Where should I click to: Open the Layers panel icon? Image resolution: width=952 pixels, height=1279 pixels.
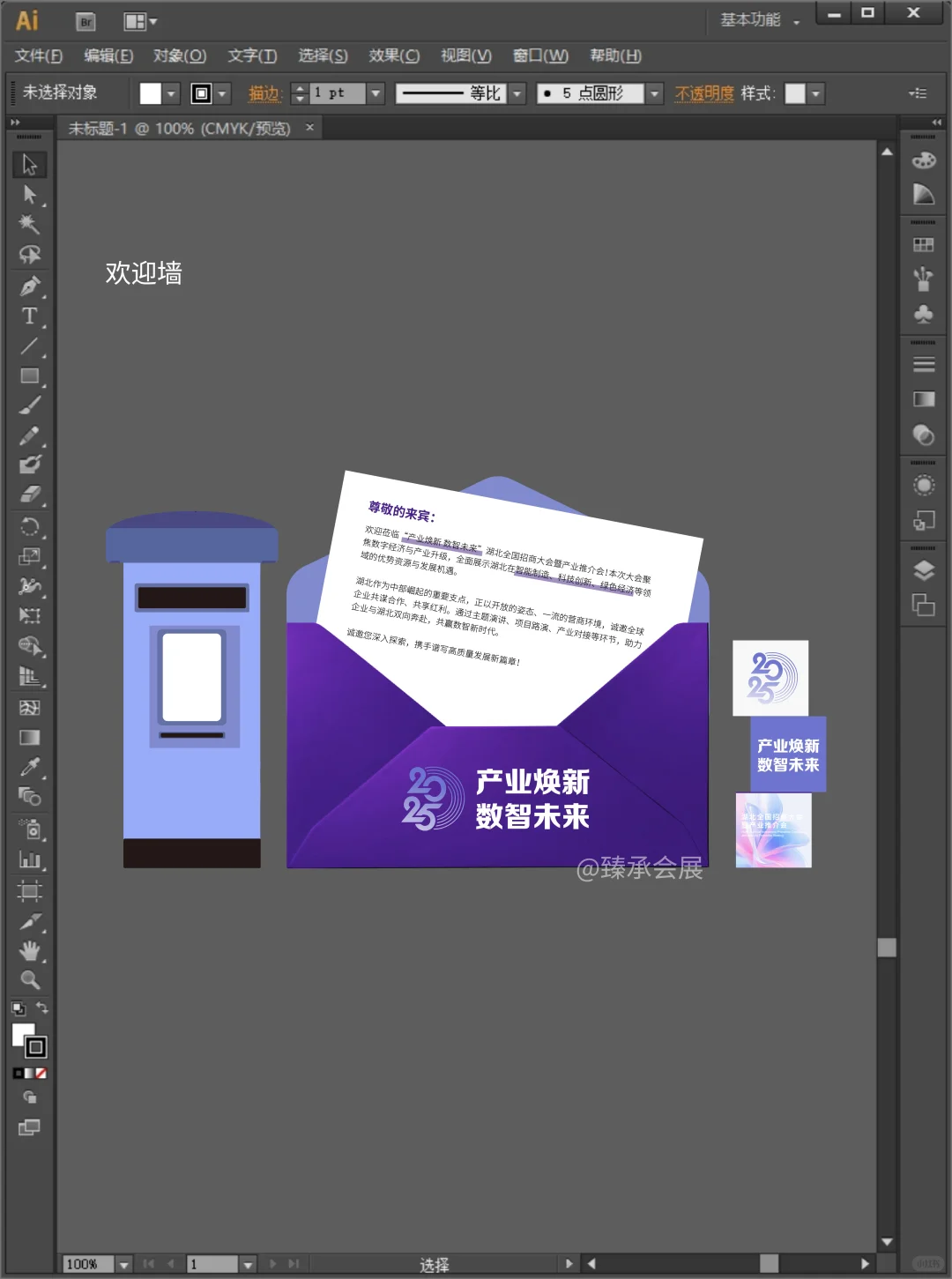click(x=924, y=570)
